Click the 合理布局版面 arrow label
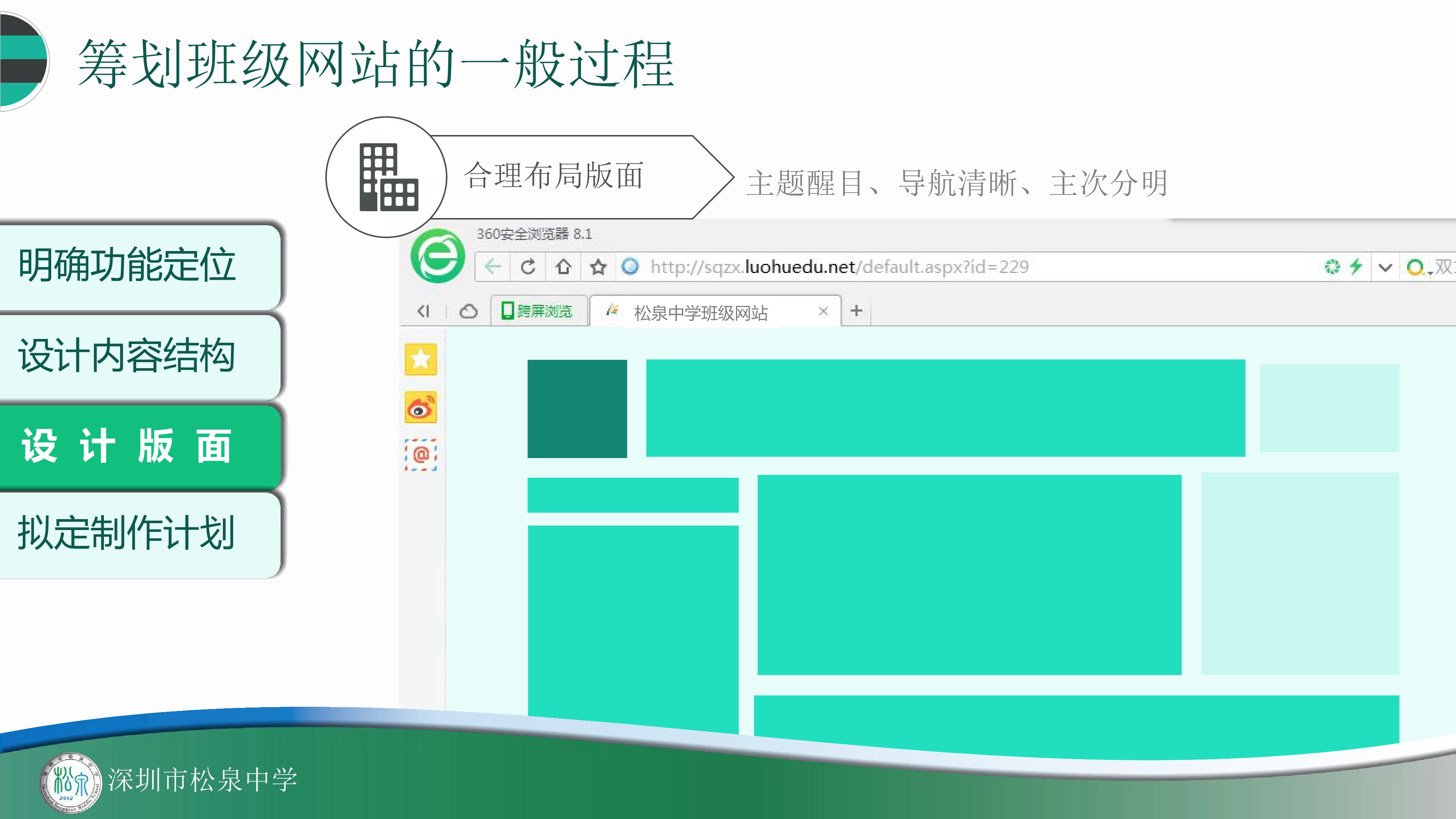Image resolution: width=1456 pixels, height=819 pixels. point(582,177)
